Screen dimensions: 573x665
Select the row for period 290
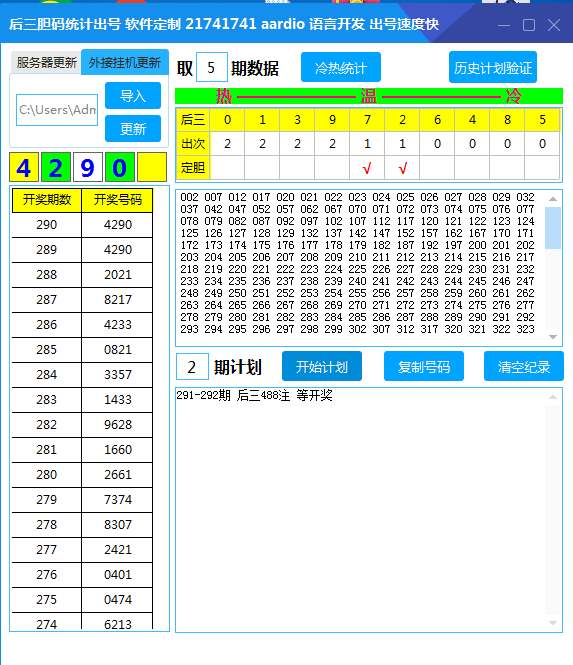coord(82,225)
